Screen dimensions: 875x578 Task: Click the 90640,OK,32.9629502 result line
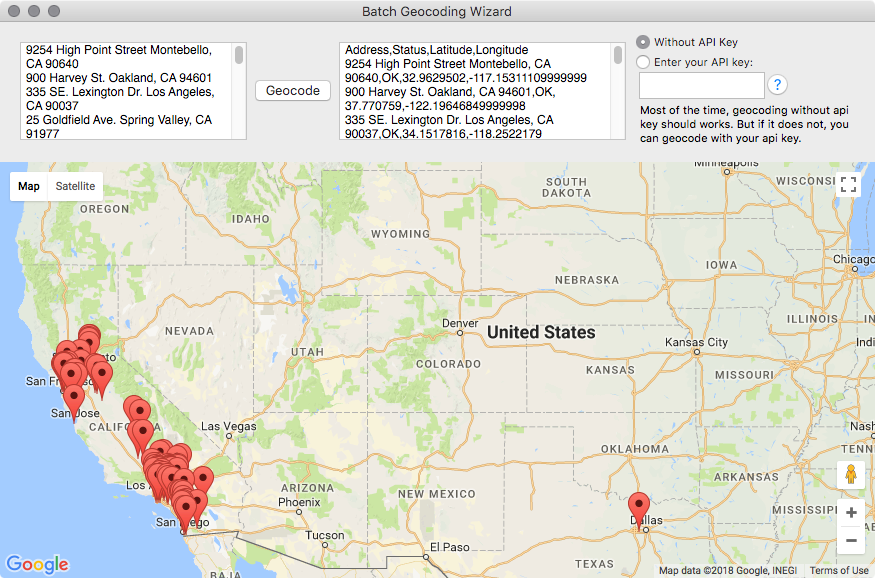point(465,78)
